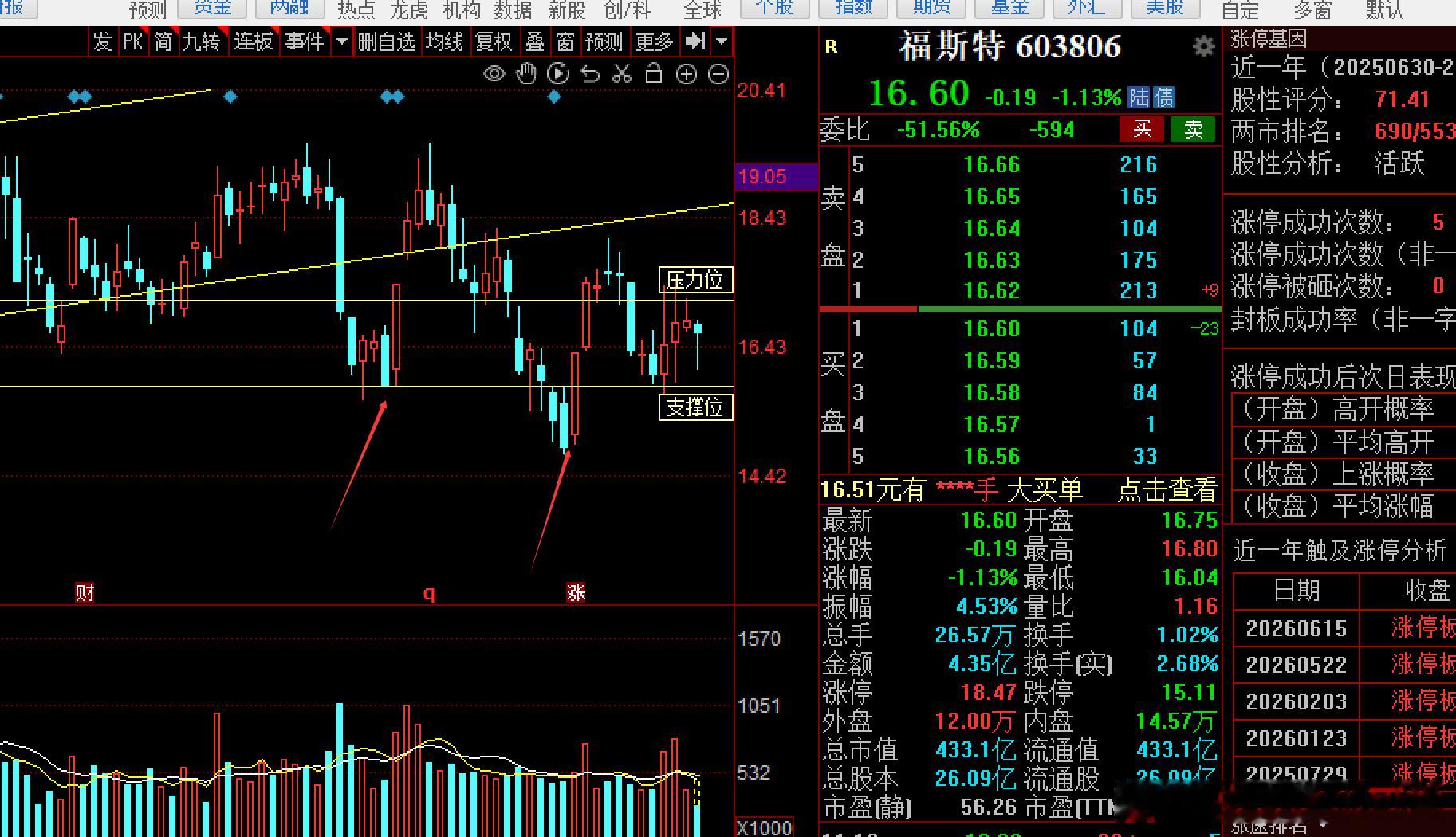Zoom out with the minus circle icon
This screenshot has height=837, width=1456.
coord(718,74)
